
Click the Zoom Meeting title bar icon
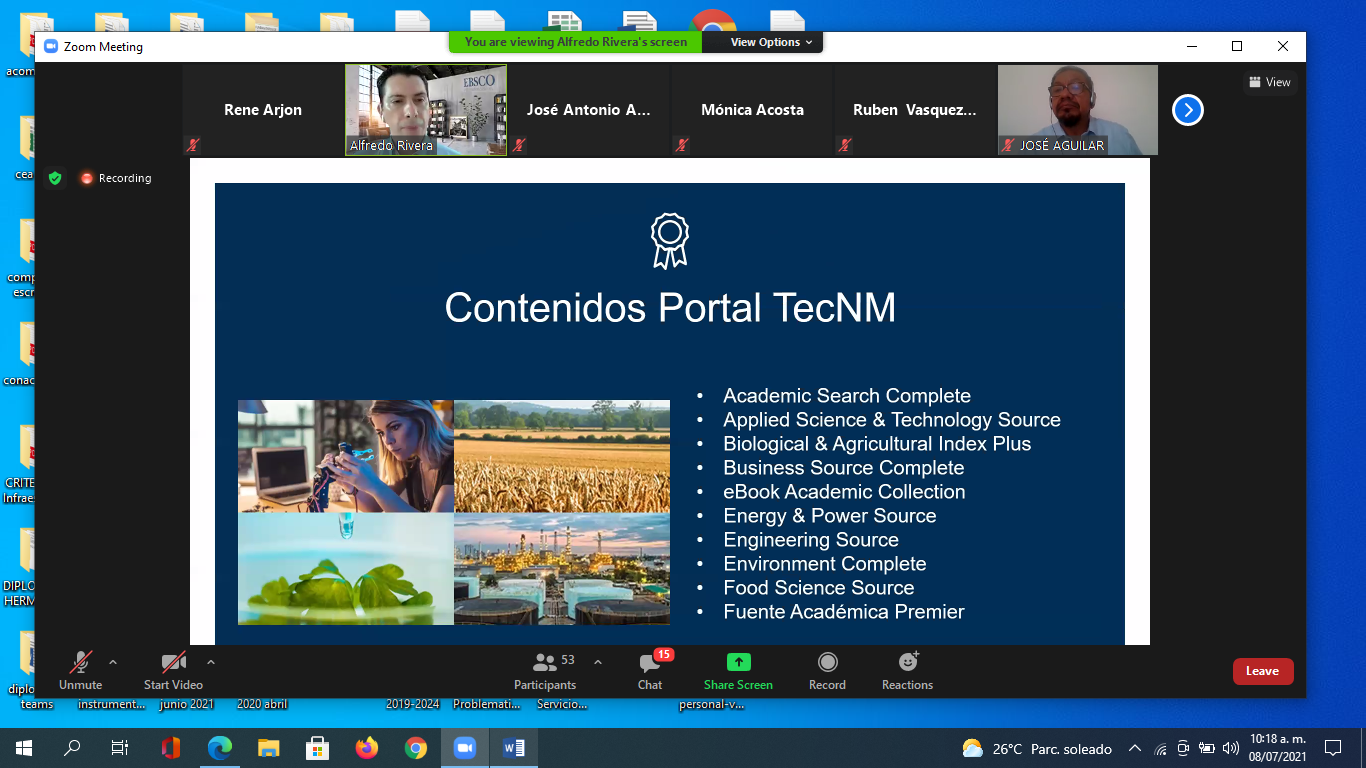point(51,46)
